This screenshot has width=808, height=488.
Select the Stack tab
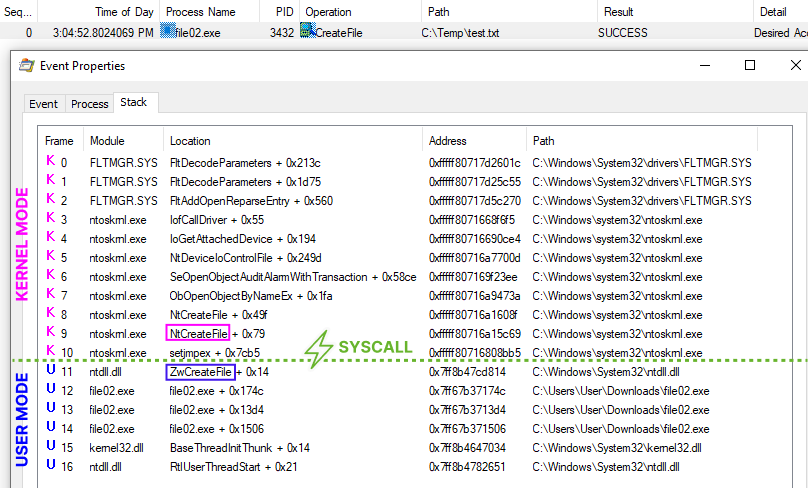134,102
